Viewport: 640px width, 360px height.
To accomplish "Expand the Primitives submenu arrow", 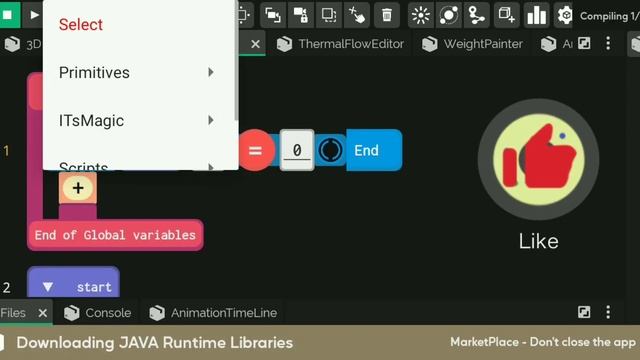I will click(x=211, y=72).
